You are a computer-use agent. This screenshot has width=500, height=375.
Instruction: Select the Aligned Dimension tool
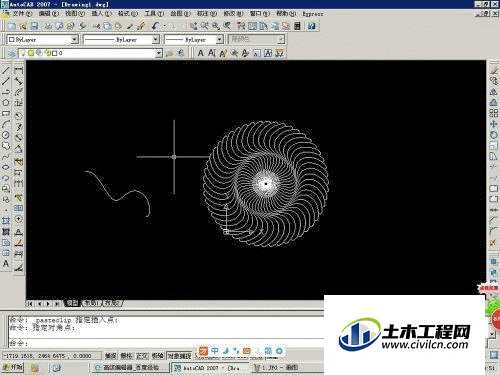pos(19,81)
